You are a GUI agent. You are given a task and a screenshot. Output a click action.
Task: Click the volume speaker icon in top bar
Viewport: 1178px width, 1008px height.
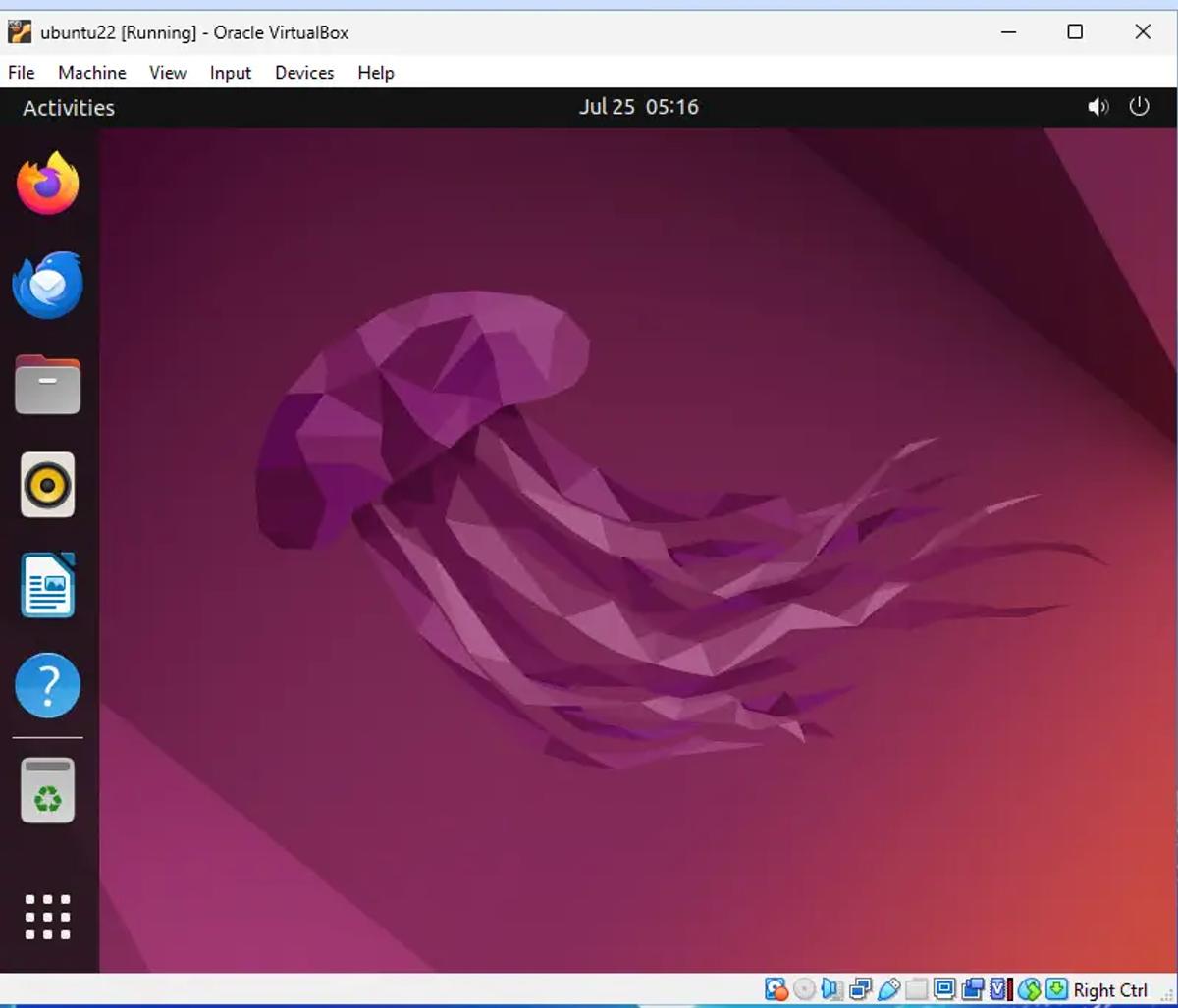tap(1098, 107)
